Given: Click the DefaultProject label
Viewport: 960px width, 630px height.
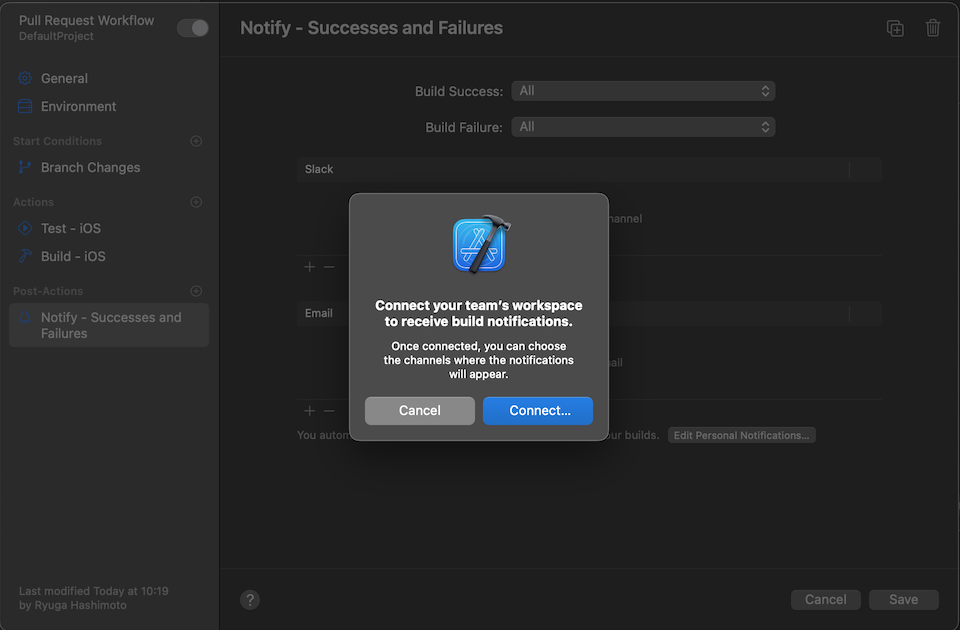Looking at the screenshot, I should [56, 37].
